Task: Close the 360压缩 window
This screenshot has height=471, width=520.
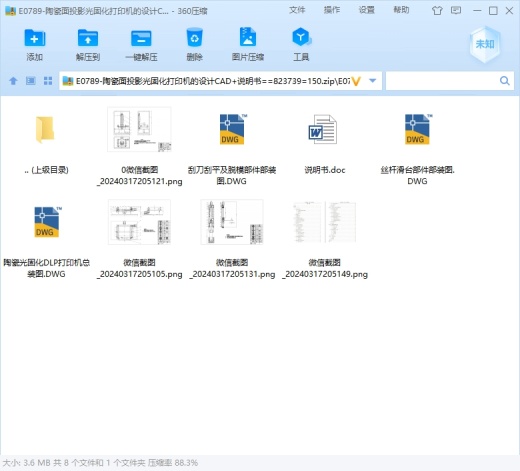Action: click(509, 11)
